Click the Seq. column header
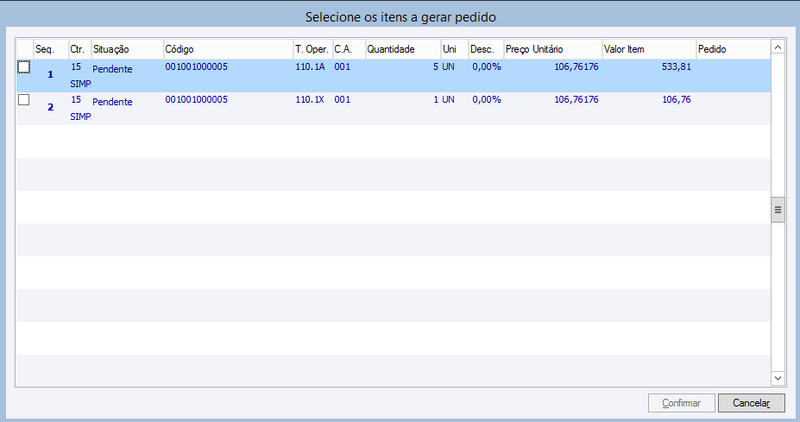 51,49
